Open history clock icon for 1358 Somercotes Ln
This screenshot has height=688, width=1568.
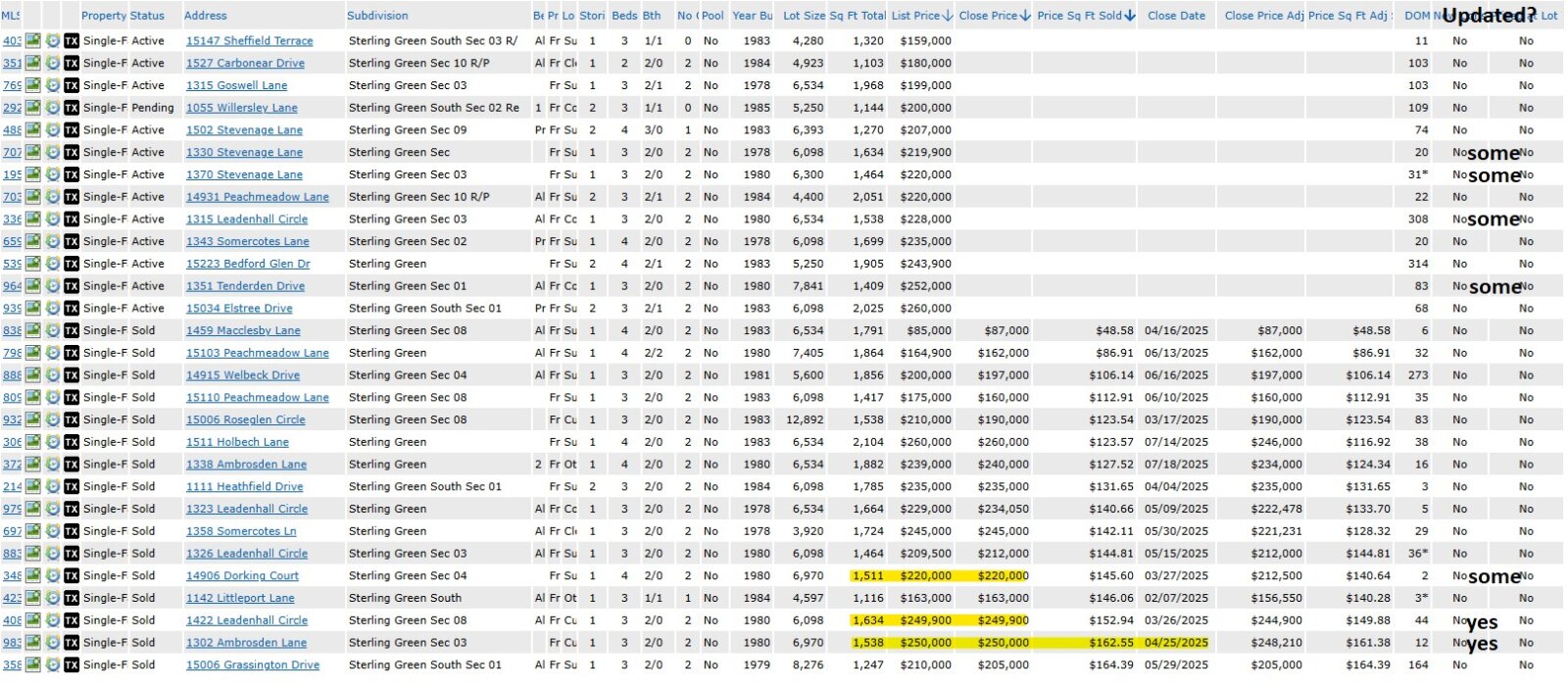[x=52, y=531]
